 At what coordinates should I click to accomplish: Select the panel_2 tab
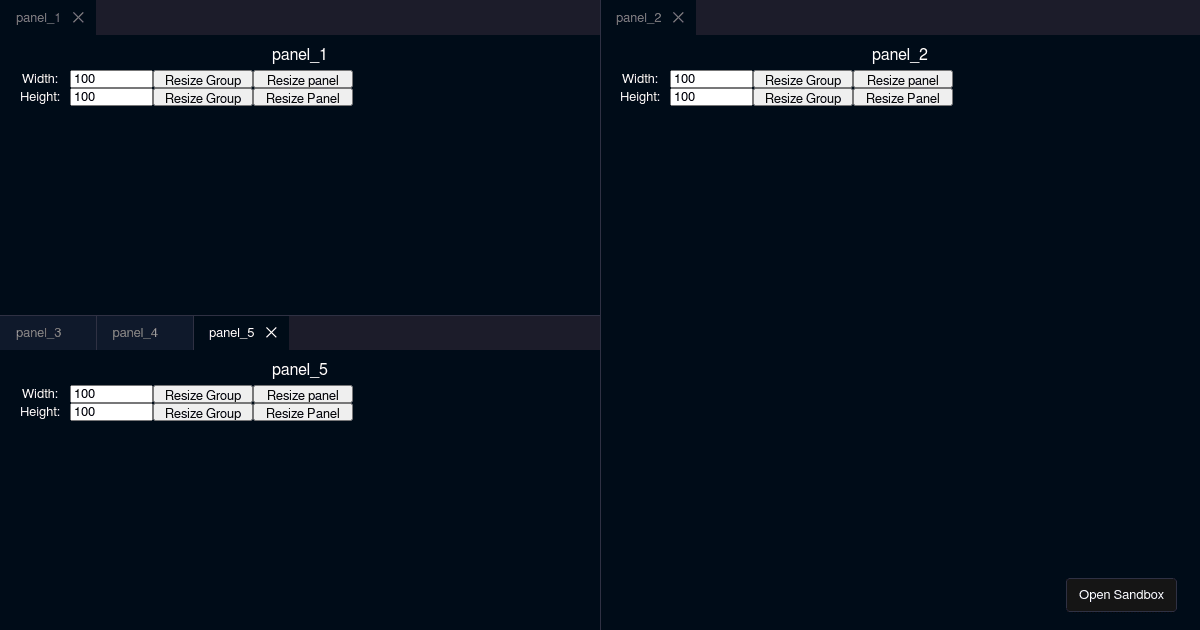(638, 17)
